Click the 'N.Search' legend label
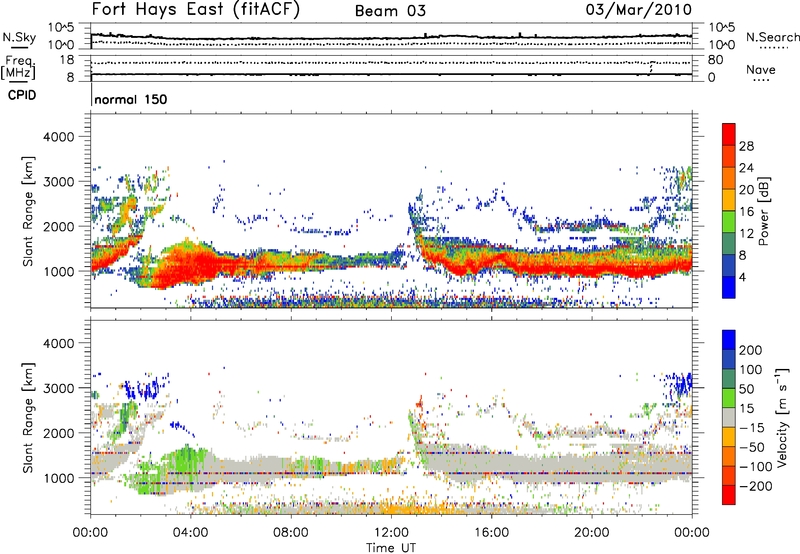 point(772,37)
